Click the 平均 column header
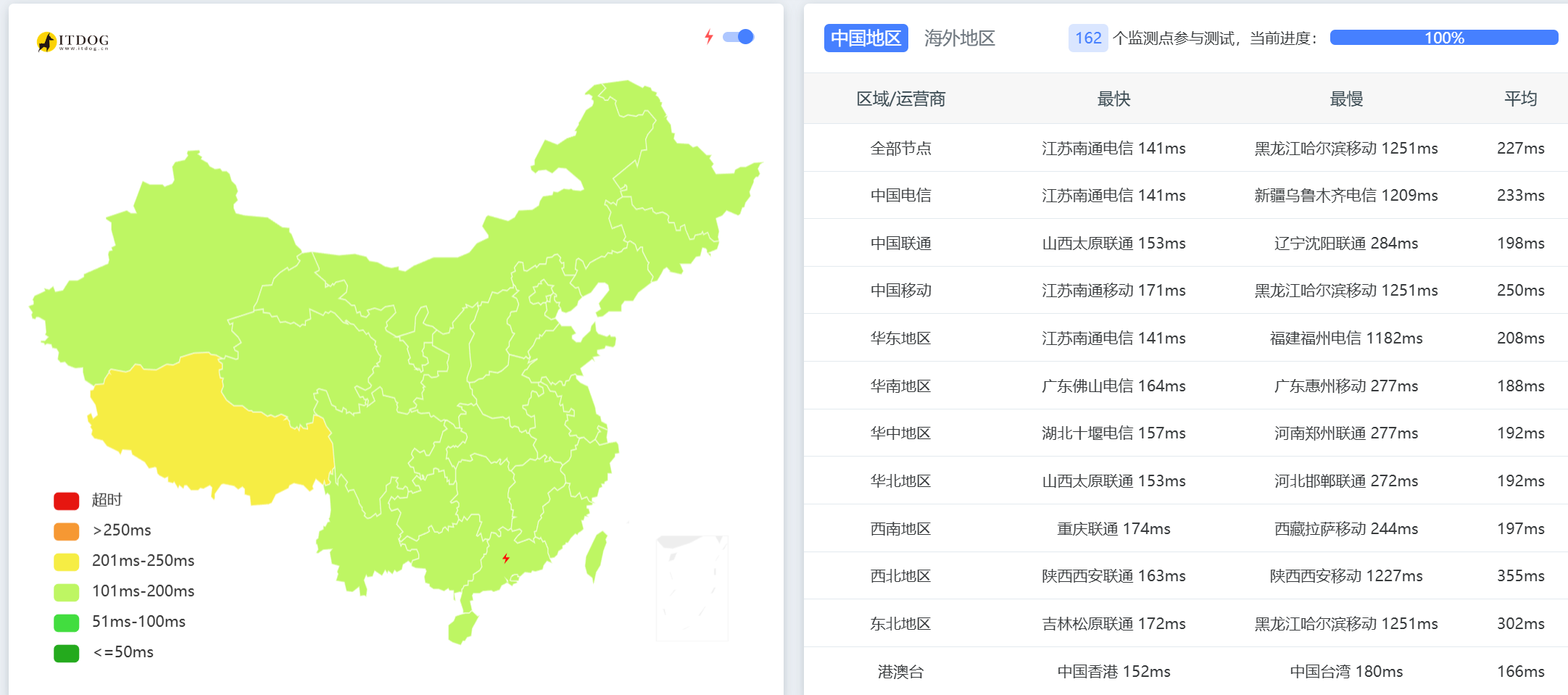The width and height of the screenshot is (1568, 695). coord(1521,99)
